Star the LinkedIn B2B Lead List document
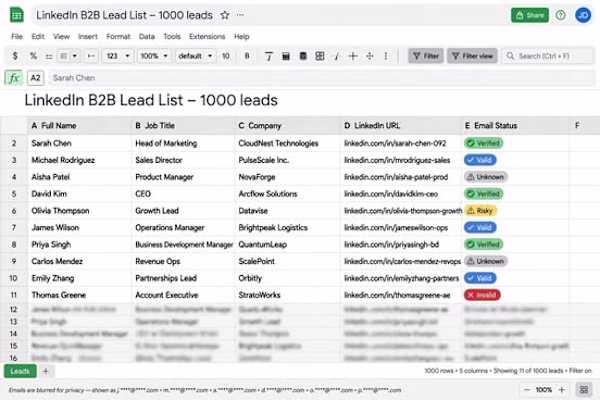Screen dimensions: 600x400 pos(225,15)
